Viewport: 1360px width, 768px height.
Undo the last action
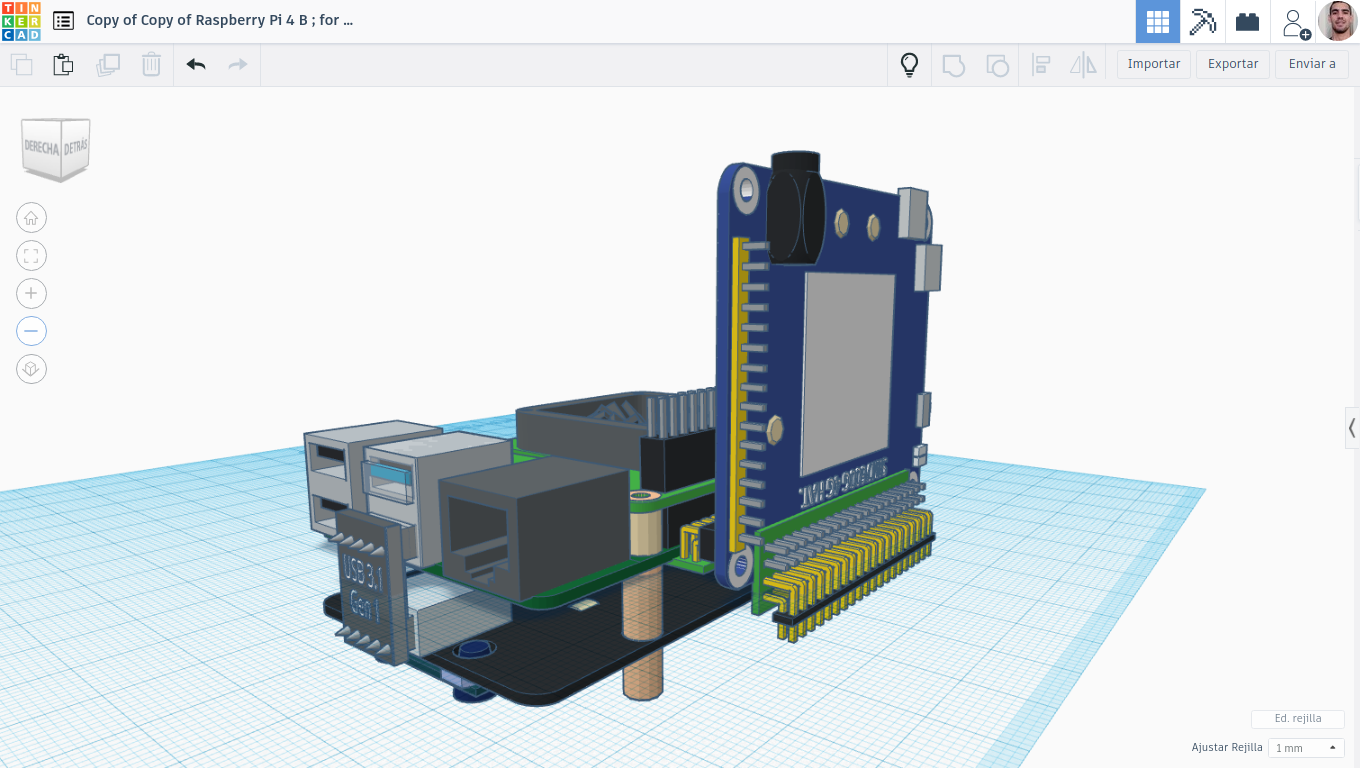[196, 65]
